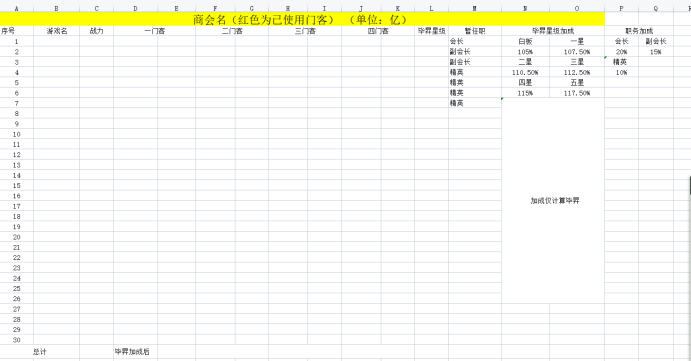Click the 暂任职 header cell
This screenshot has height=361, width=691.
[475, 31]
